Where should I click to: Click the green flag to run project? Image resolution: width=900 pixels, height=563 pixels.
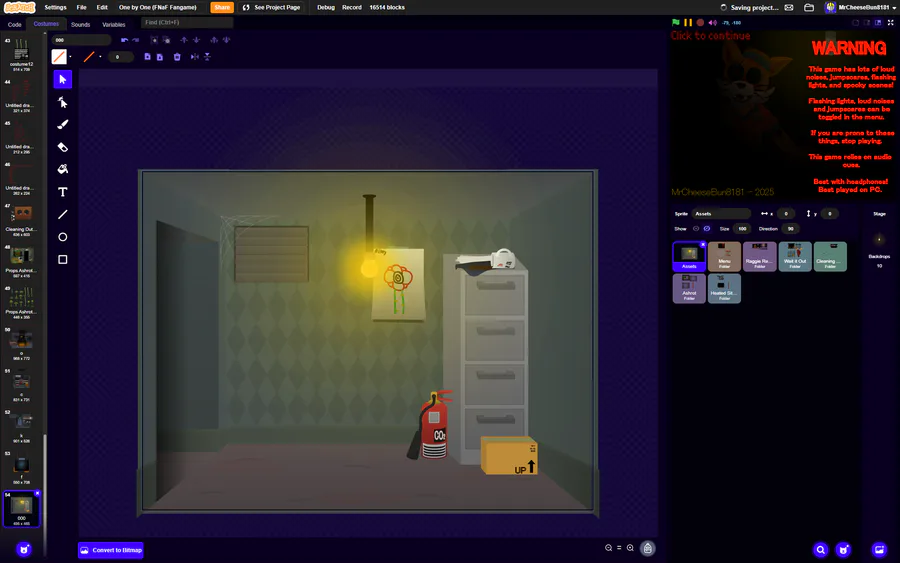(676, 22)
